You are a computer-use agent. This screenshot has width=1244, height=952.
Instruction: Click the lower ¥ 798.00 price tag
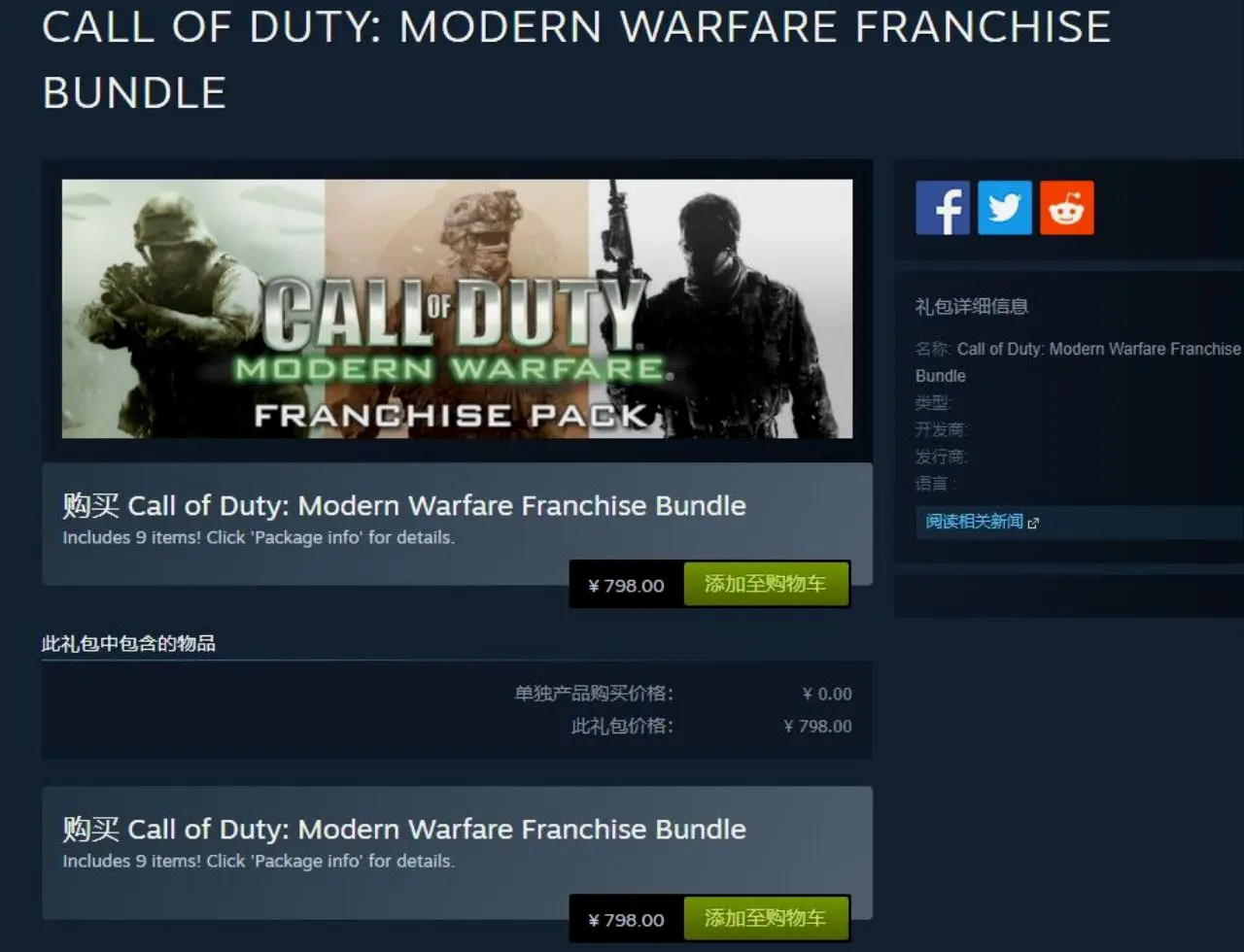point(627,919)
